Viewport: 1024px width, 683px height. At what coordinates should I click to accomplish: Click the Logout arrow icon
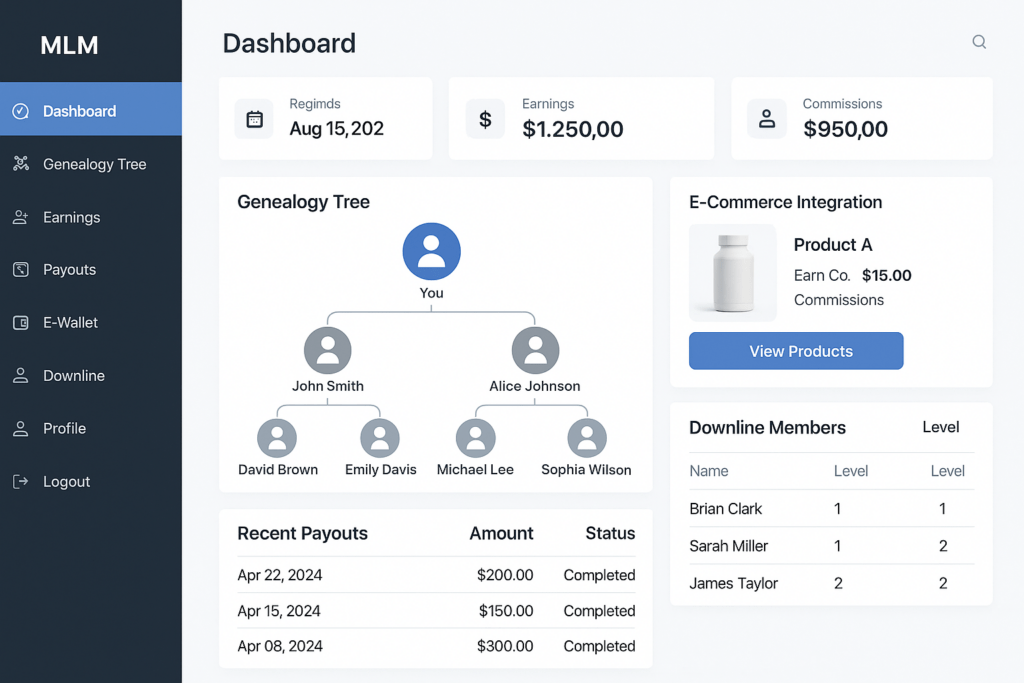pyautogui.click(x=20, y=482)
